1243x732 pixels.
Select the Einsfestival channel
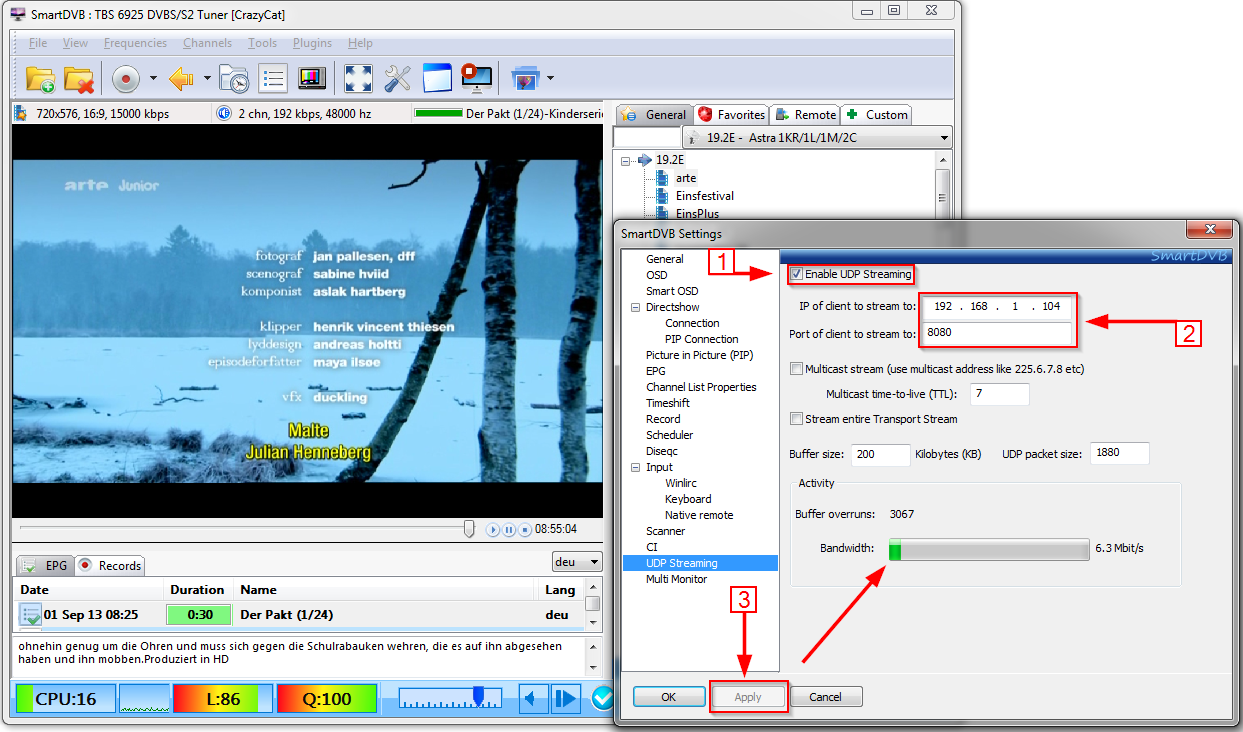(x=704, y=196)
